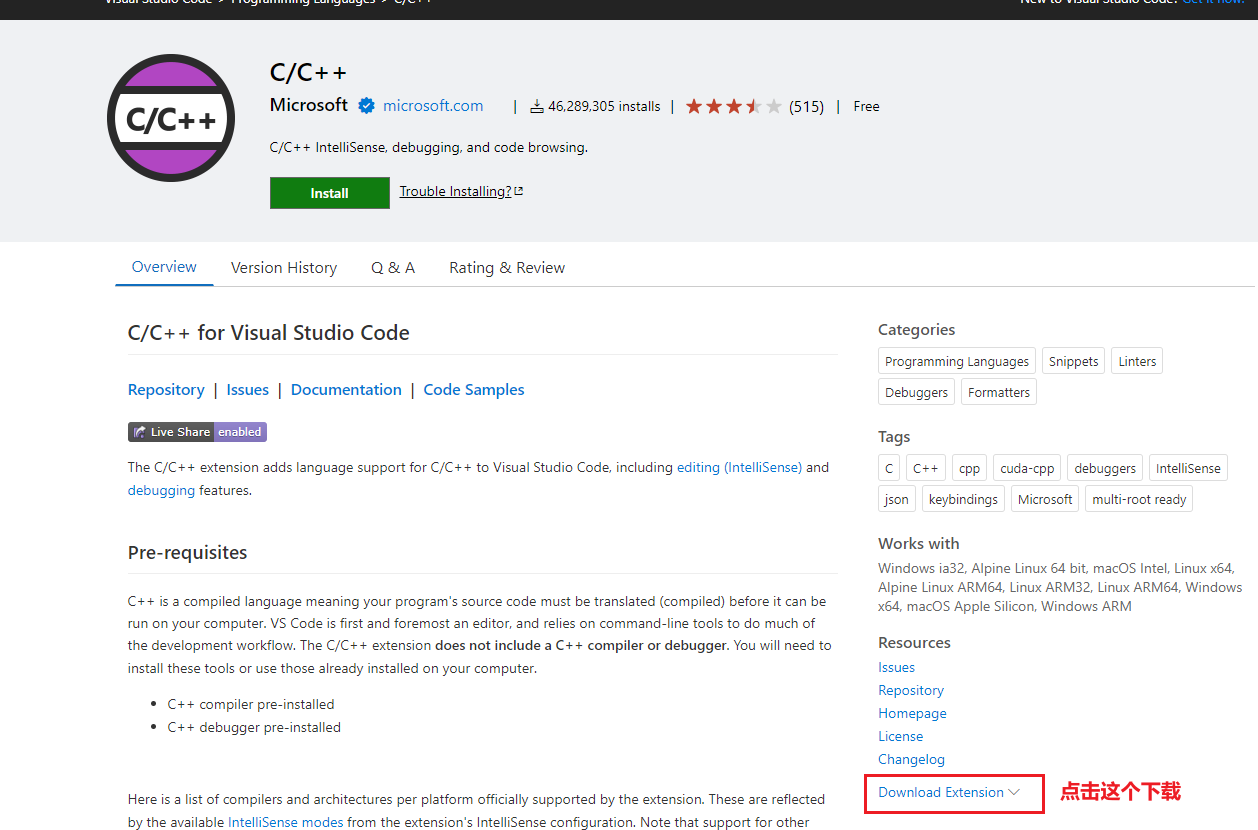The height and width of the screenshot is (830, 1258).
Task: Select the Debuggers category
Action: tap(916, 392)
